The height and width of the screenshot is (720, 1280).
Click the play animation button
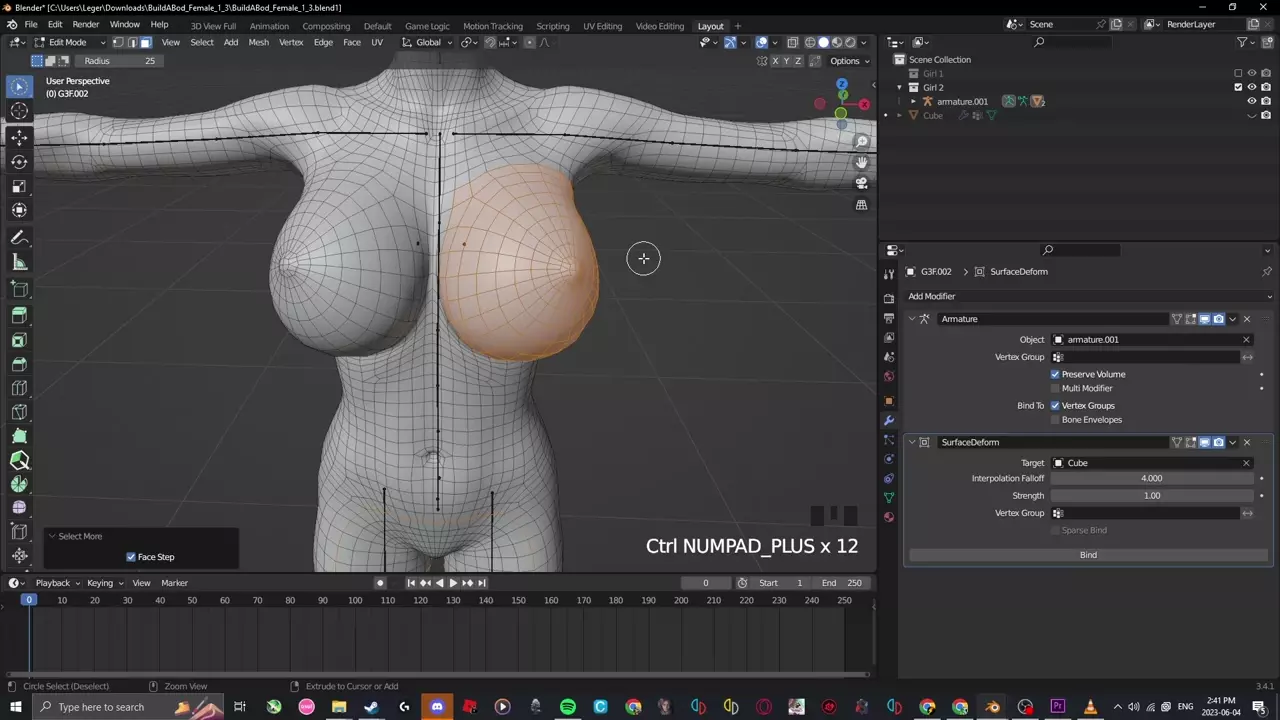(453, 583)
